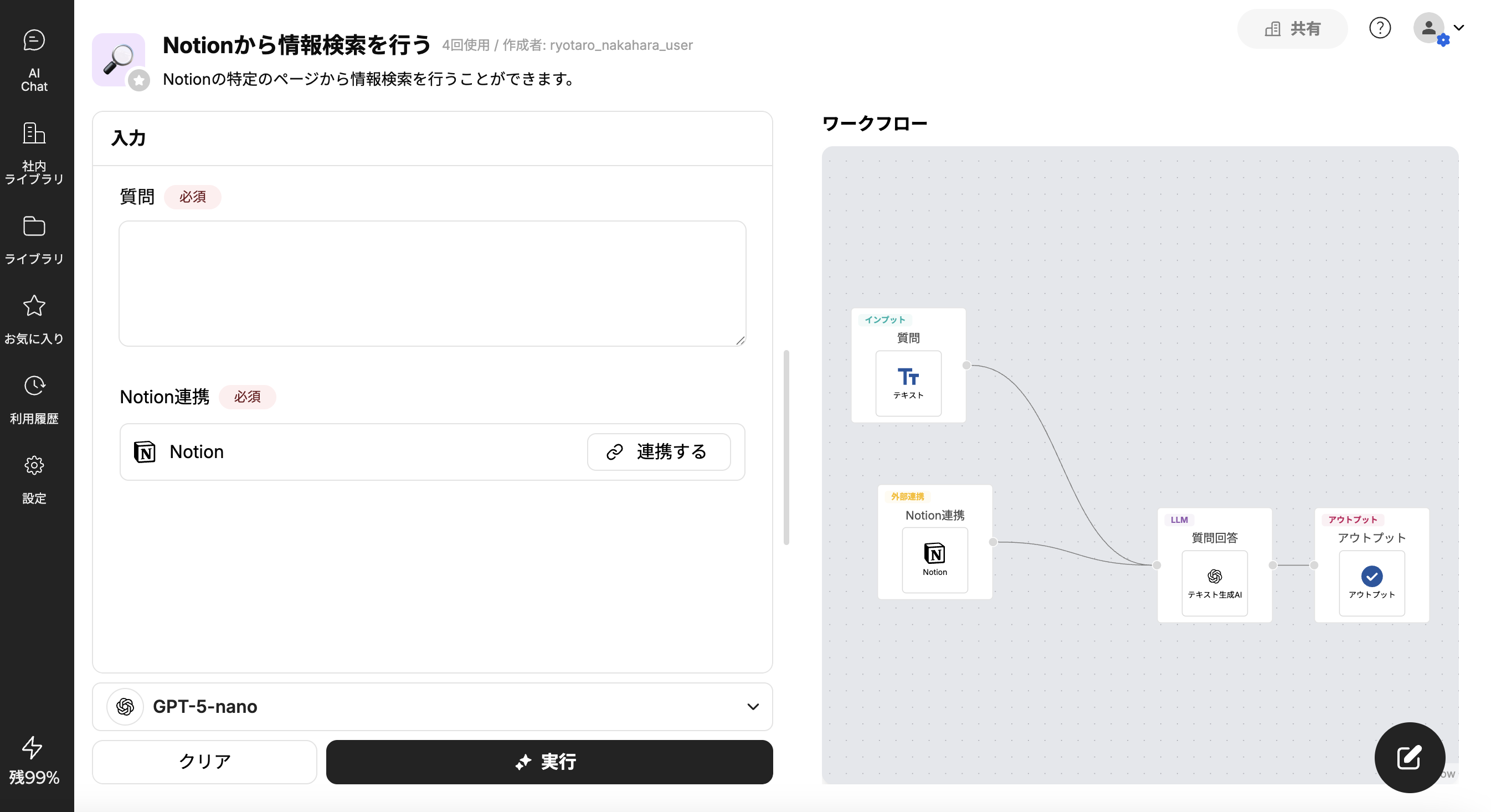Click into the 質問 text area
Image resolution: width=1491 pixels, height=812 pixels.
[432, 284]
